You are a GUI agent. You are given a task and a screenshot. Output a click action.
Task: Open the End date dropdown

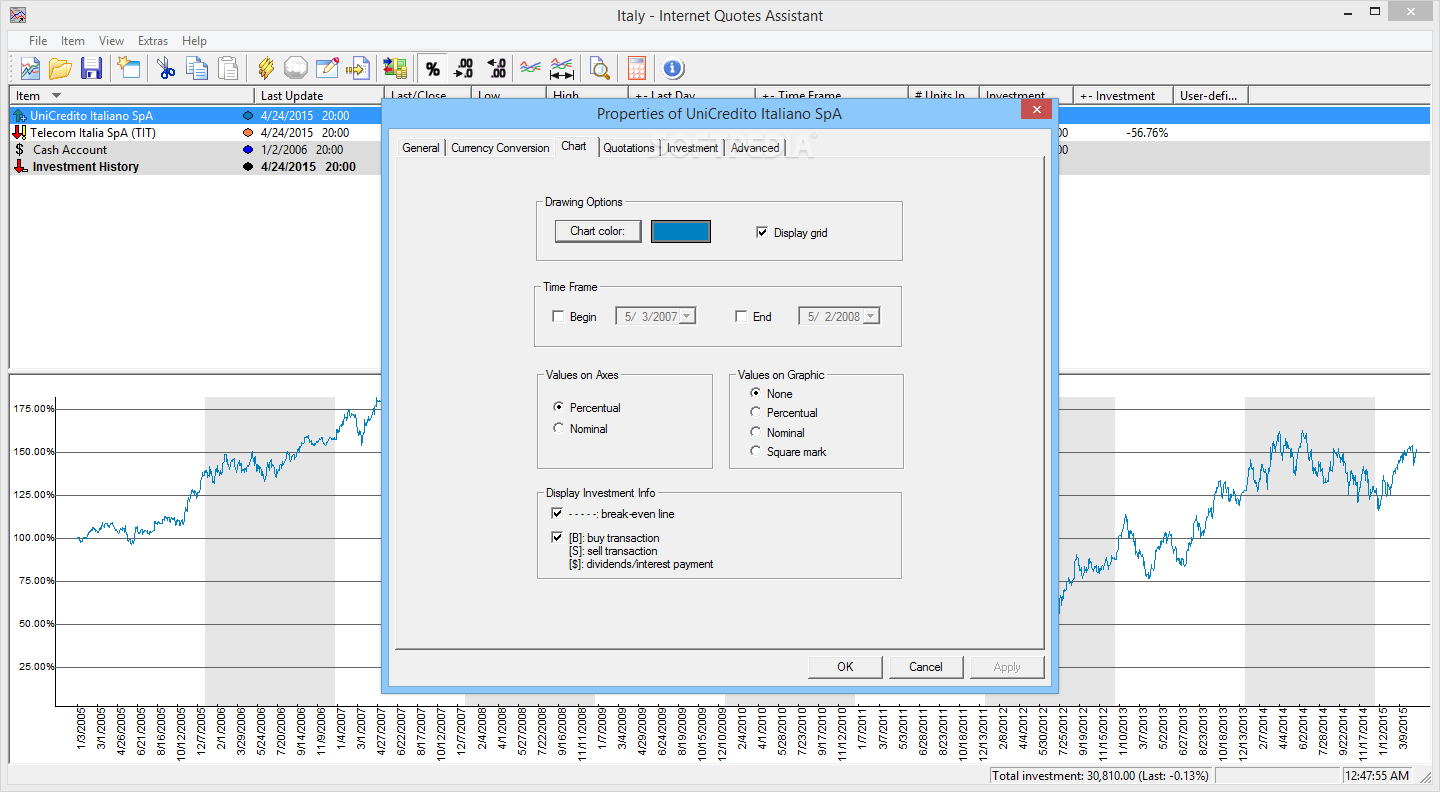tap(870, 316)
